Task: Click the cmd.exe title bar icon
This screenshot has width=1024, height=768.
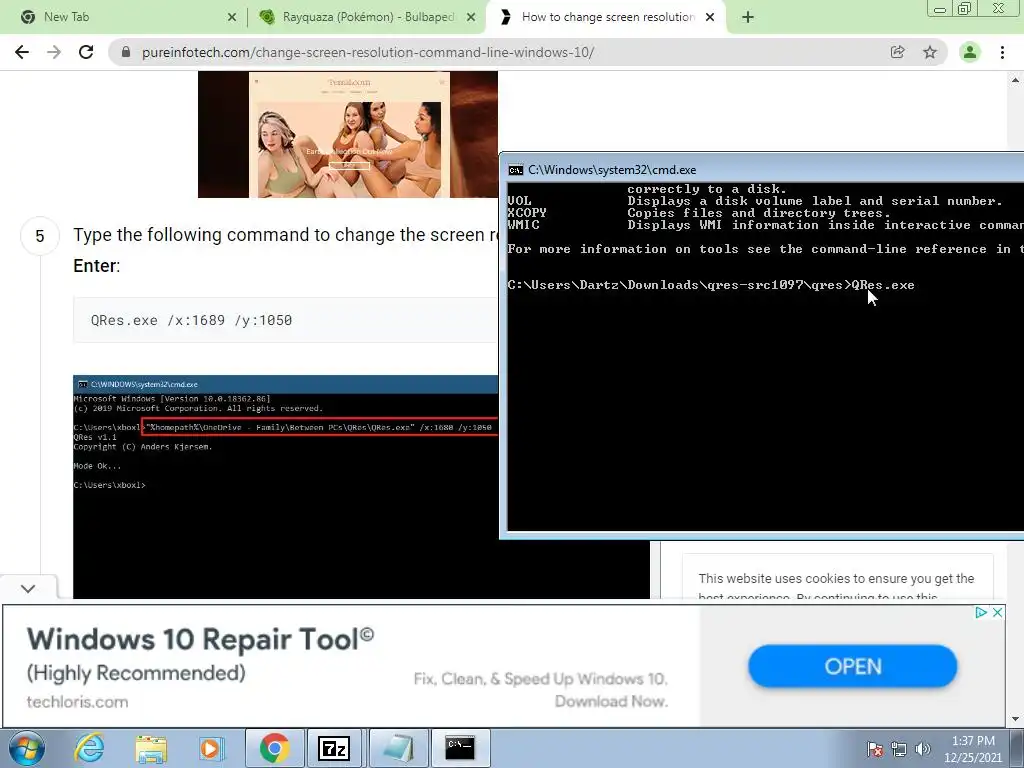Action: [516, 170]
